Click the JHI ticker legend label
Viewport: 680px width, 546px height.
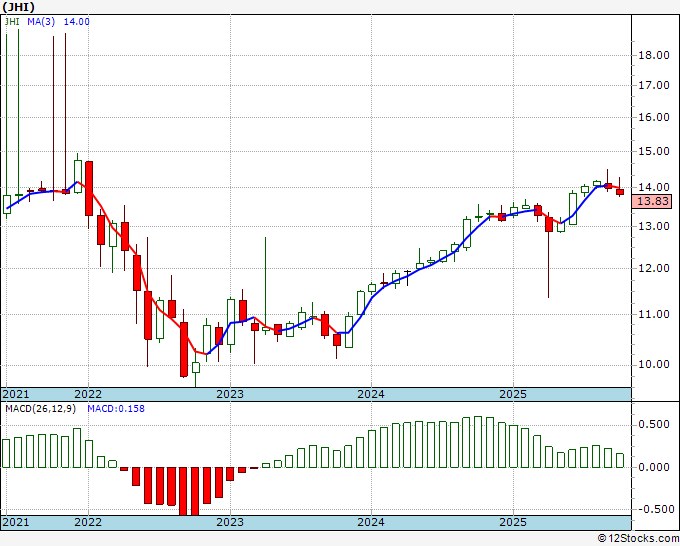[x=12, y=21]
